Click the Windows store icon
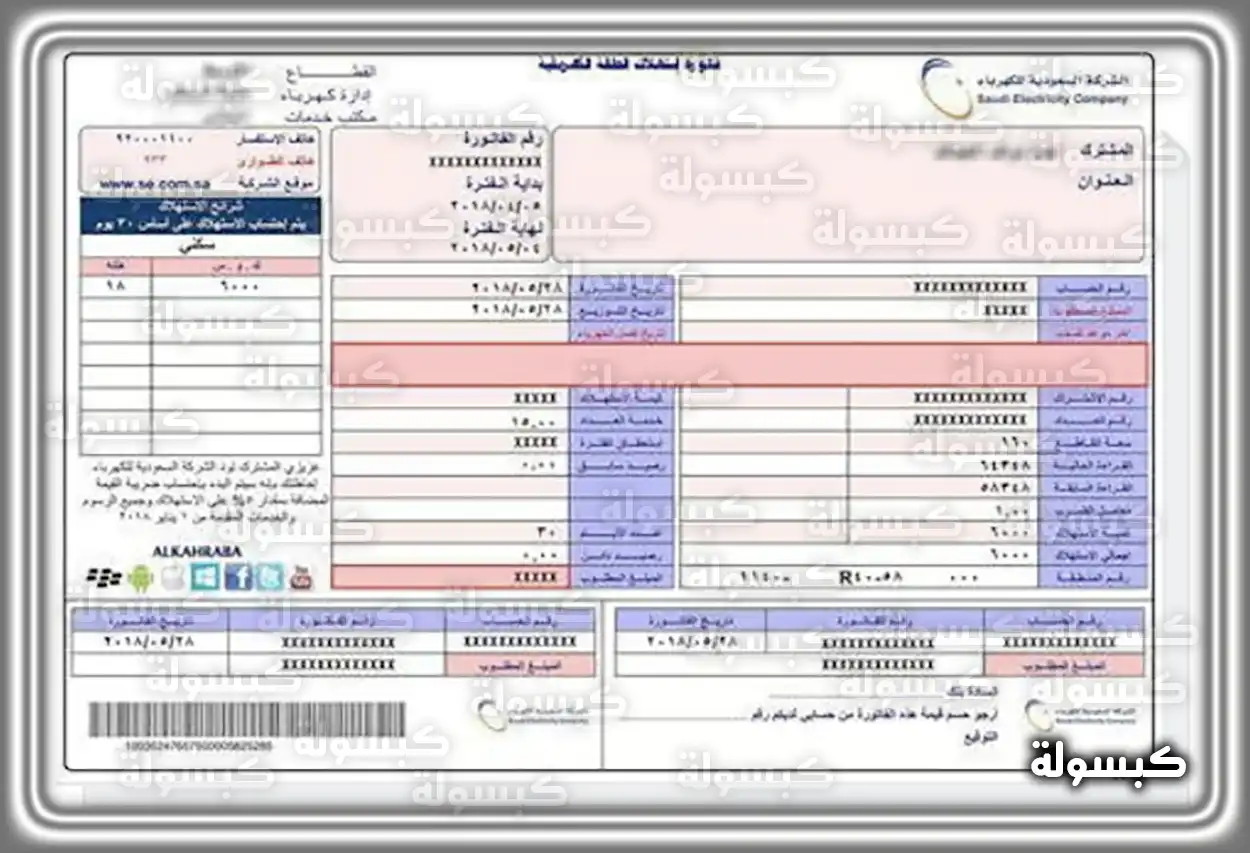Viewport: 1250px width, 853px height. coord(205,577)
